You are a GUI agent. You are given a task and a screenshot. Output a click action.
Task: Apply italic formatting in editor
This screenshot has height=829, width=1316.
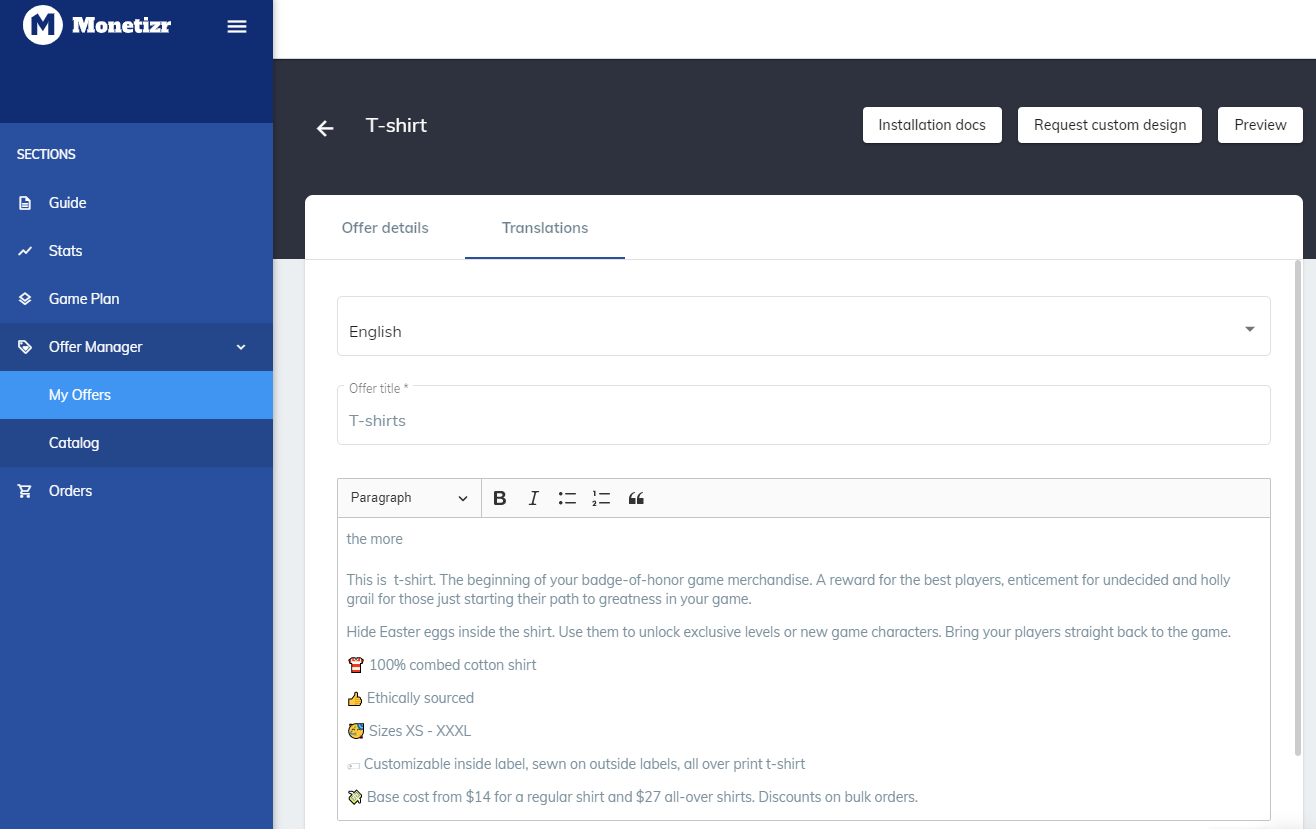[x=533, y=498]
